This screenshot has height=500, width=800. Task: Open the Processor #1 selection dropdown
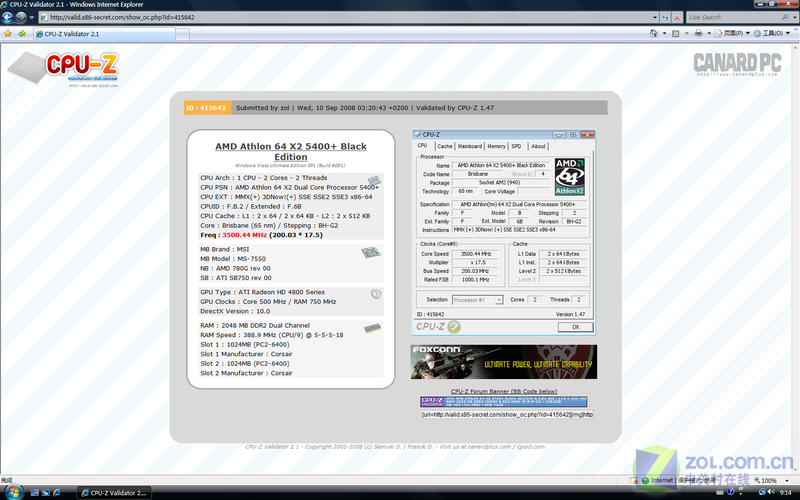point(478,300)
